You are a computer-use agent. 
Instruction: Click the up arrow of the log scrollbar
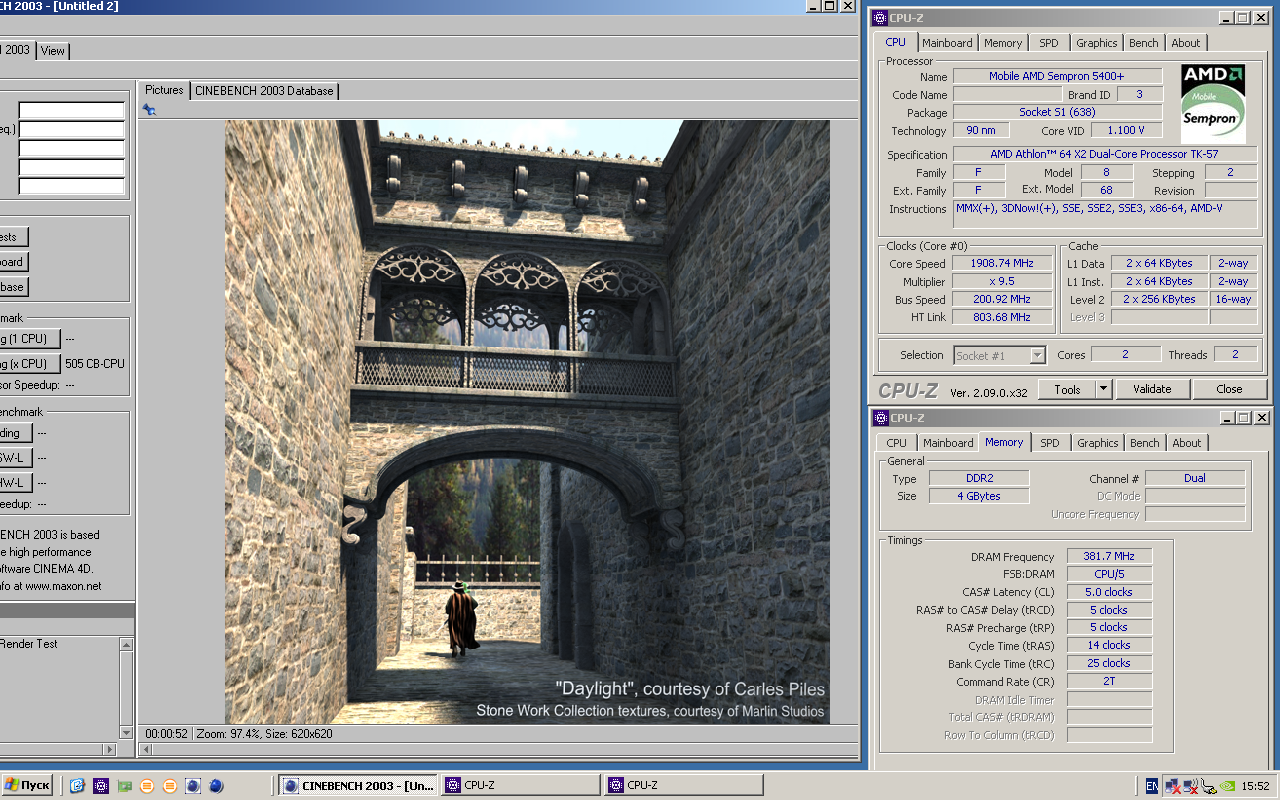(126, 646)
